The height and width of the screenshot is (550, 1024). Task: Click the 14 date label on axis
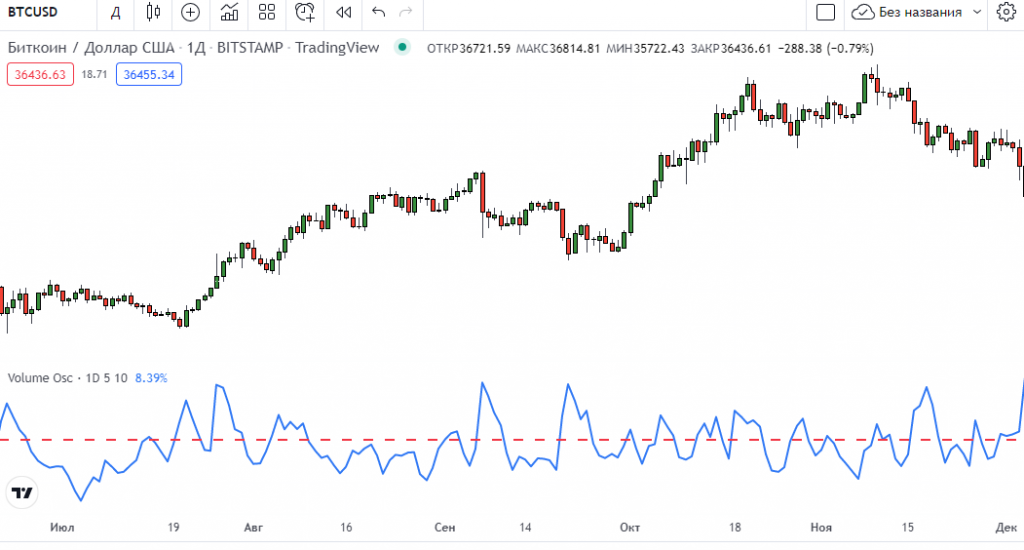coord(526,527)
